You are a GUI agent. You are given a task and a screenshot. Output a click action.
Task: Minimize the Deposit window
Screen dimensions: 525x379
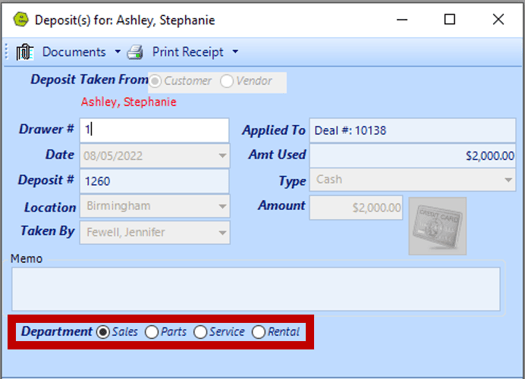tap(402, 19)
